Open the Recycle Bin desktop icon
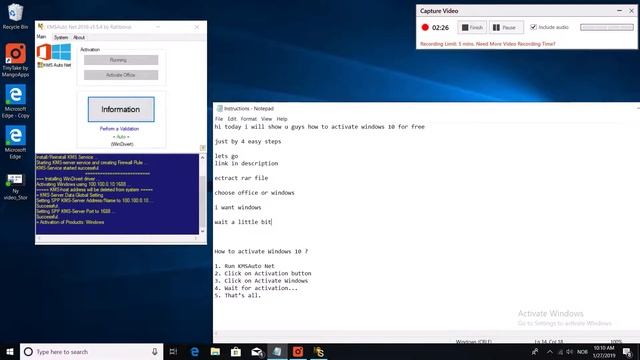Viewport: 640px width, 360px height. tap(16, 16)
